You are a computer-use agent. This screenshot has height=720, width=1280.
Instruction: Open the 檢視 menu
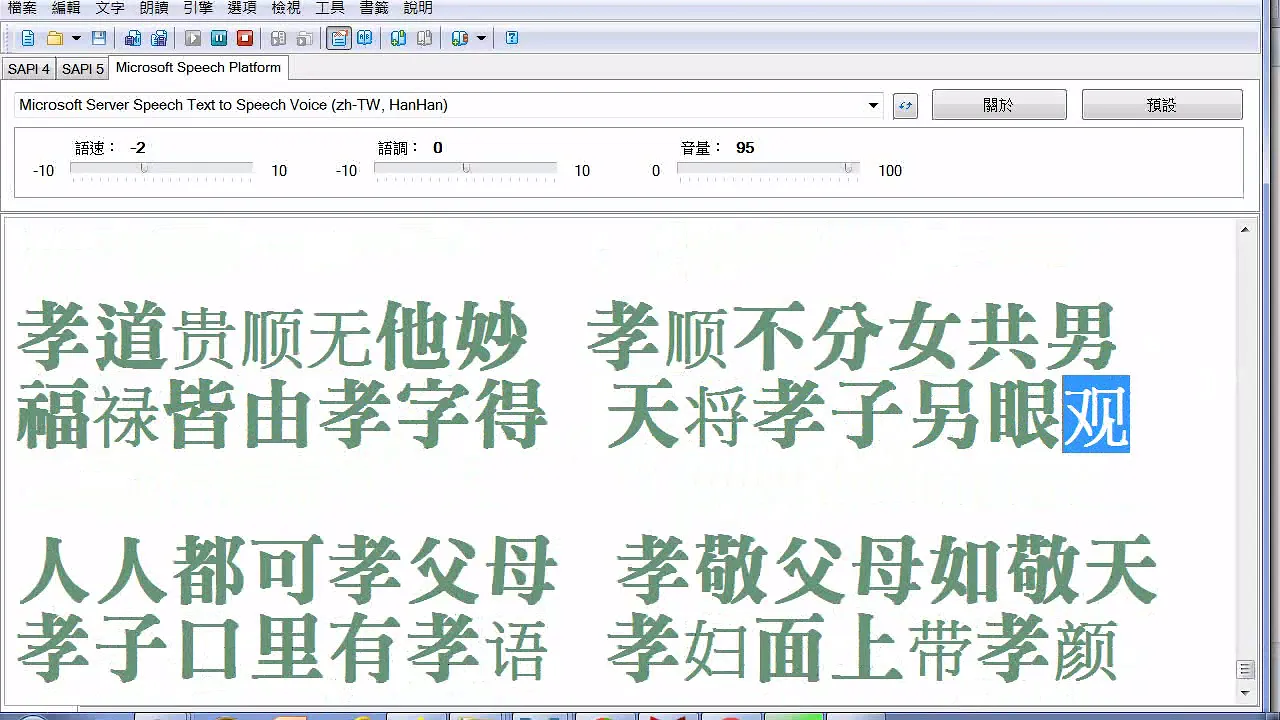click(x=286, y=8)
